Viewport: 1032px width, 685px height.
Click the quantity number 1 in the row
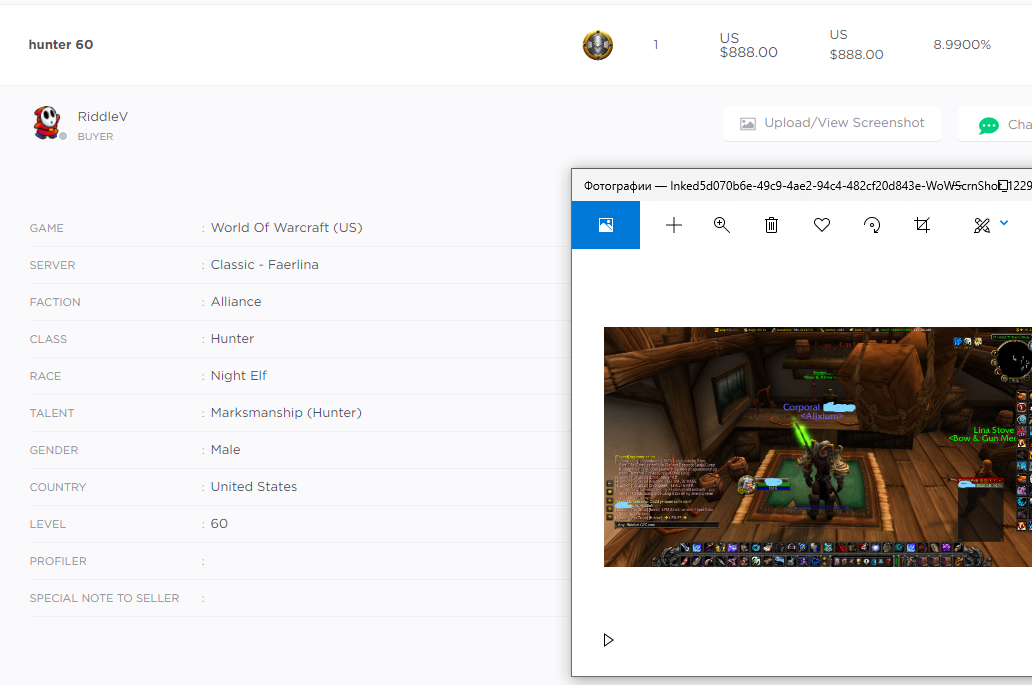[656, 45]
